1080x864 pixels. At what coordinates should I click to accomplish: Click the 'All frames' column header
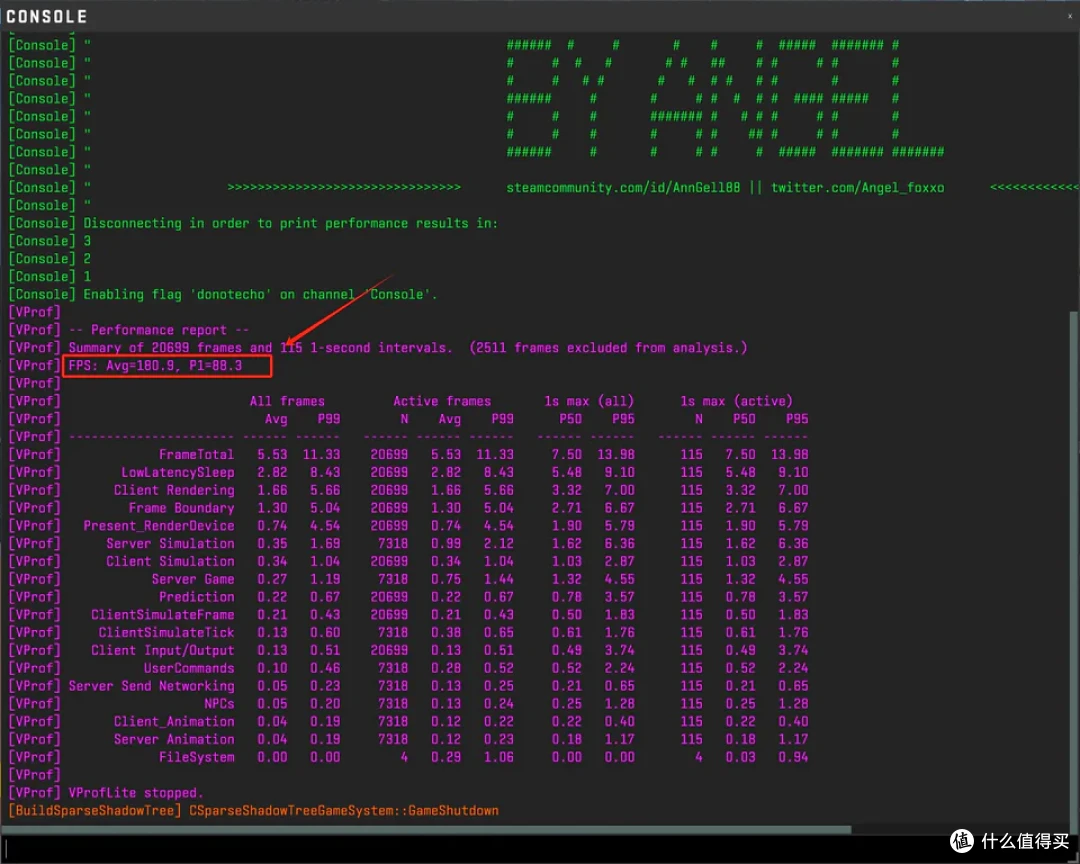(287, 402)
